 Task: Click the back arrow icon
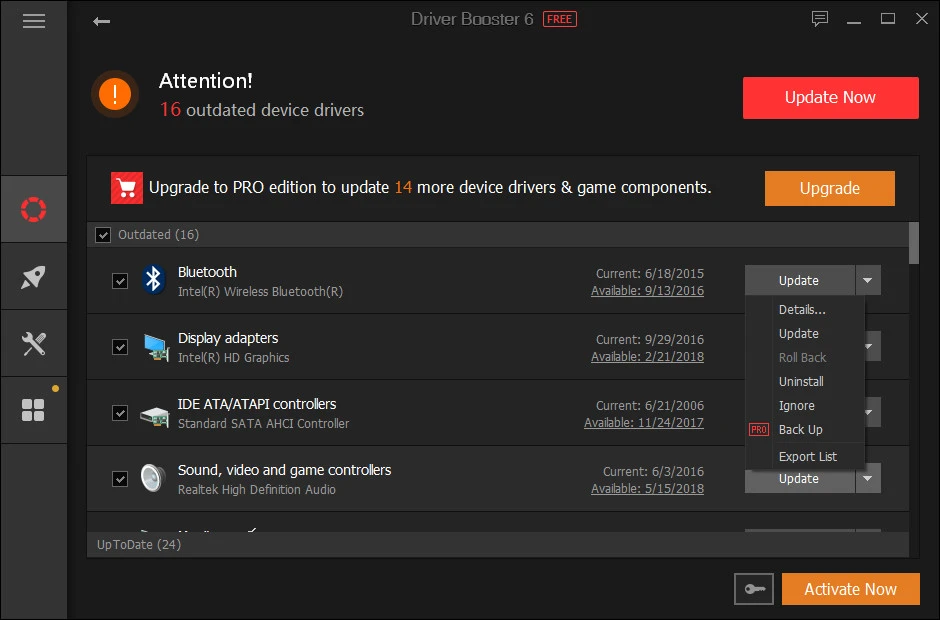tap(101, 21)
